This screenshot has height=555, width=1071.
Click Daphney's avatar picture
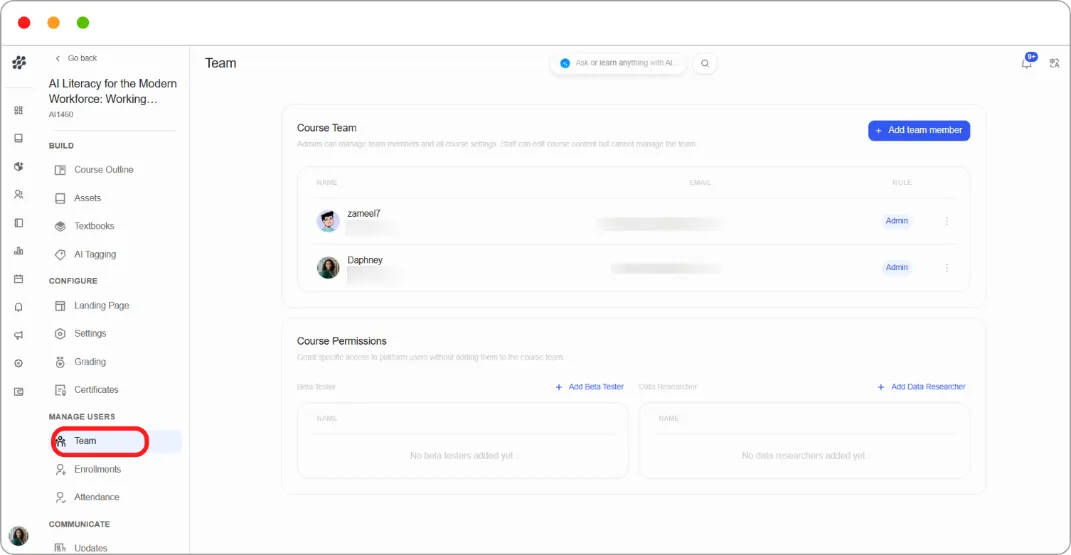[x=328, y=267]
